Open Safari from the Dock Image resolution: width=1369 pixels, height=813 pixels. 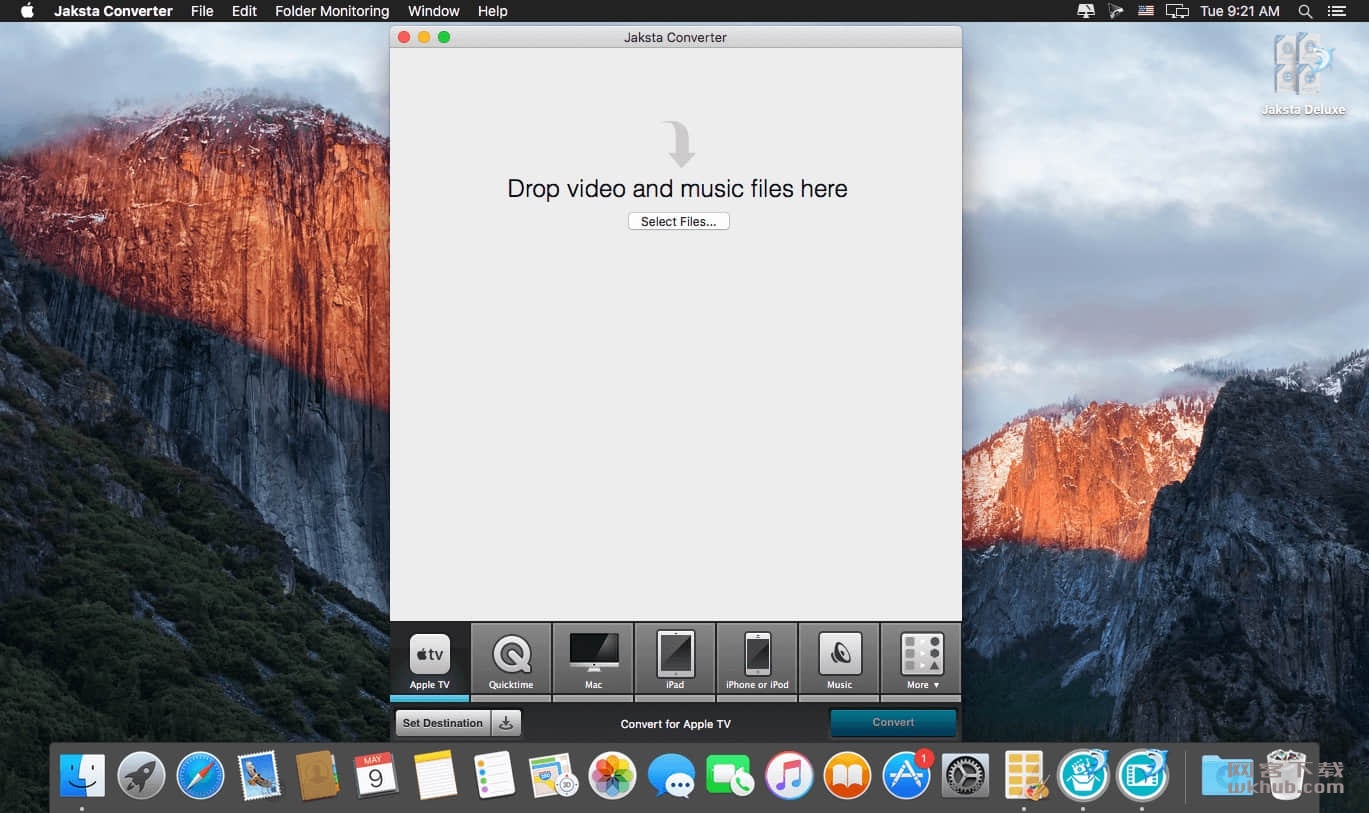coord(200,775)
